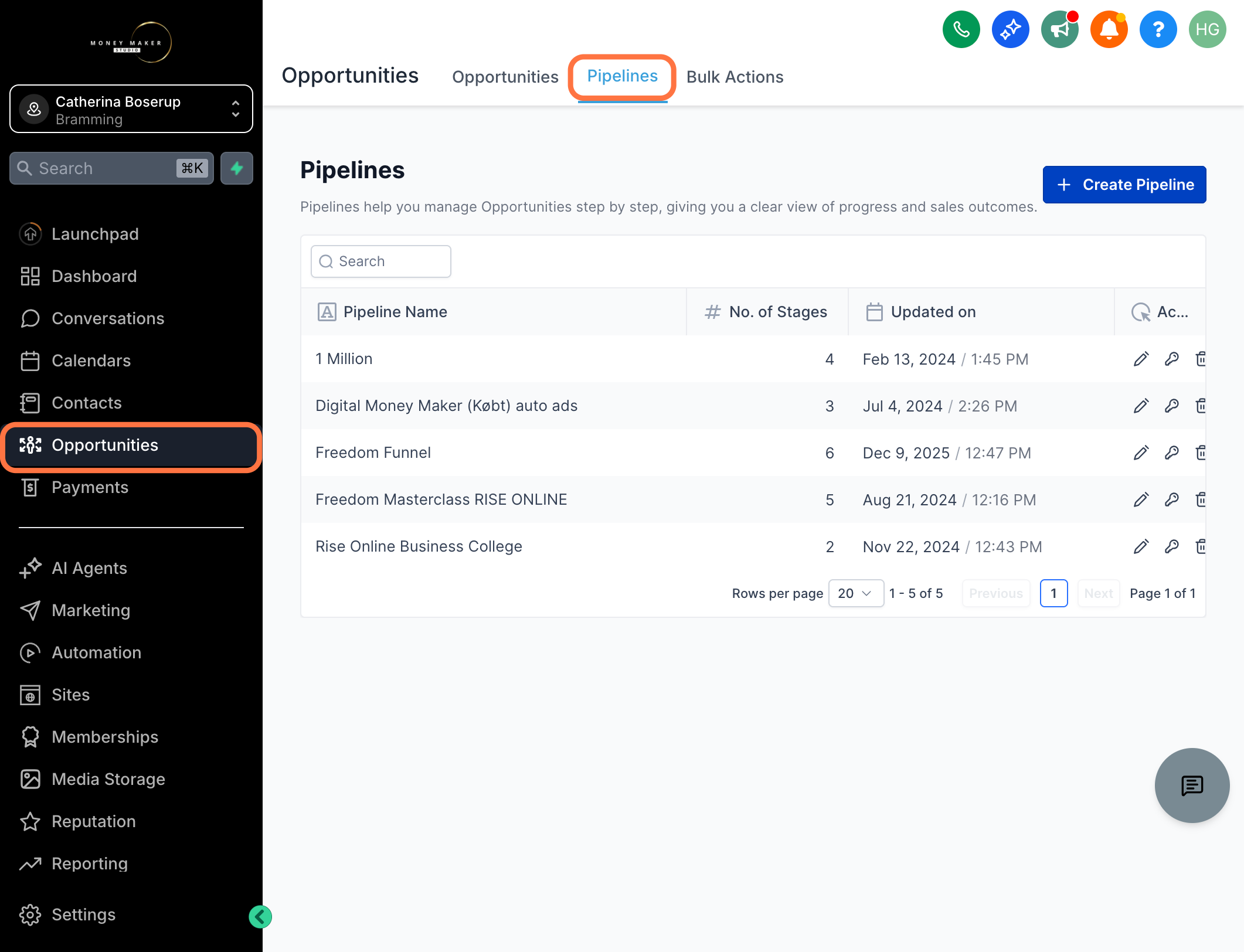Switch to the Pipelines tab
This screenshot has height=952, width=1244.
pyautogui.click(x=622, y=76)
